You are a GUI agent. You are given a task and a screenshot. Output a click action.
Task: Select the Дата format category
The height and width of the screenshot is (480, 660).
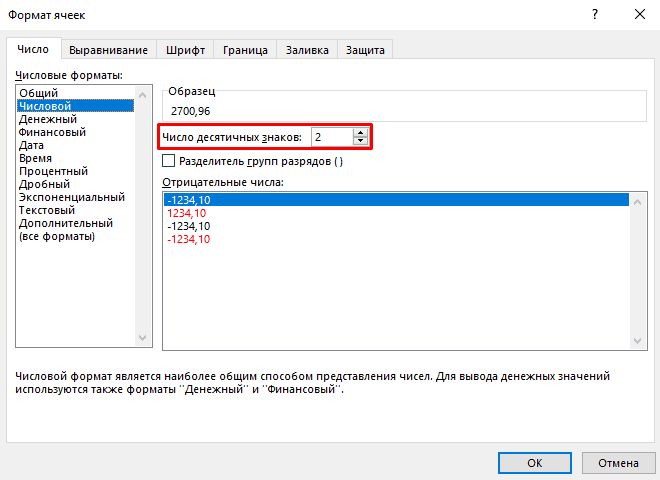point(31,145)
